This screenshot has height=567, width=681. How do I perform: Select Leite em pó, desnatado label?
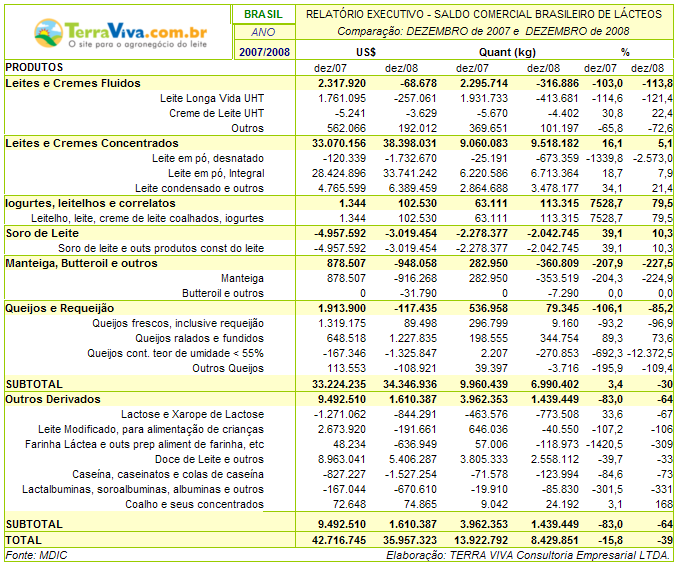click(208, 158)
